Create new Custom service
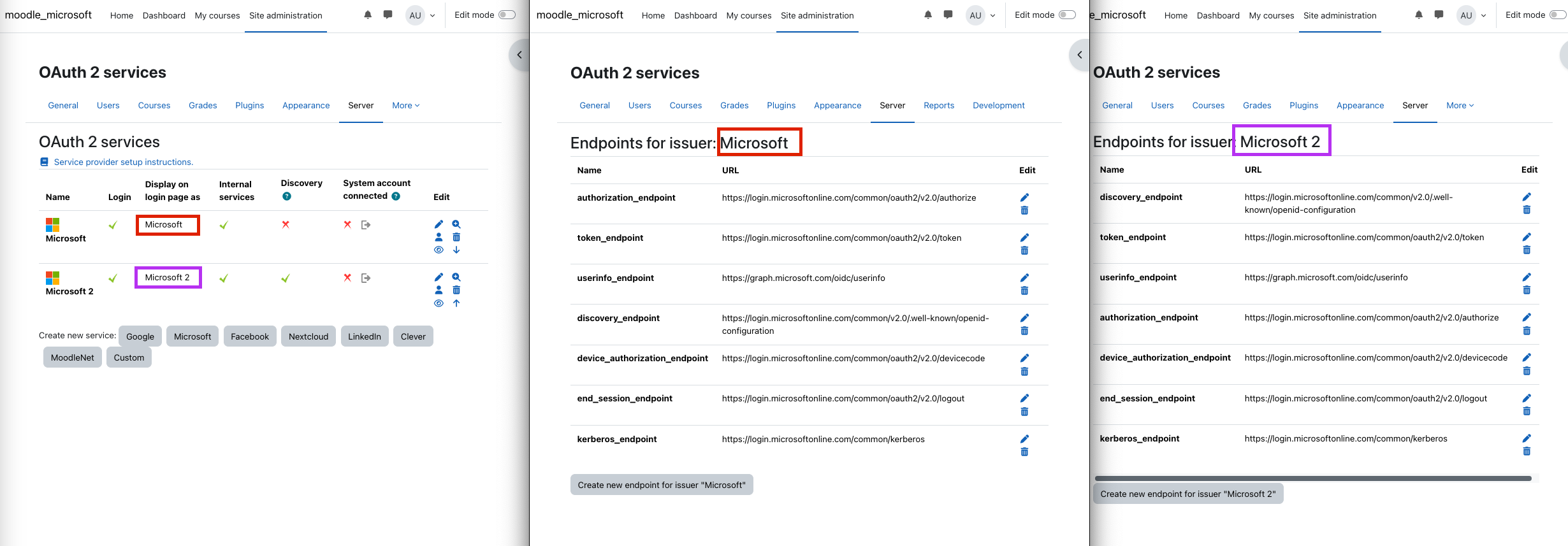This screenshot has height=546, width=1568. coord(129,357)
